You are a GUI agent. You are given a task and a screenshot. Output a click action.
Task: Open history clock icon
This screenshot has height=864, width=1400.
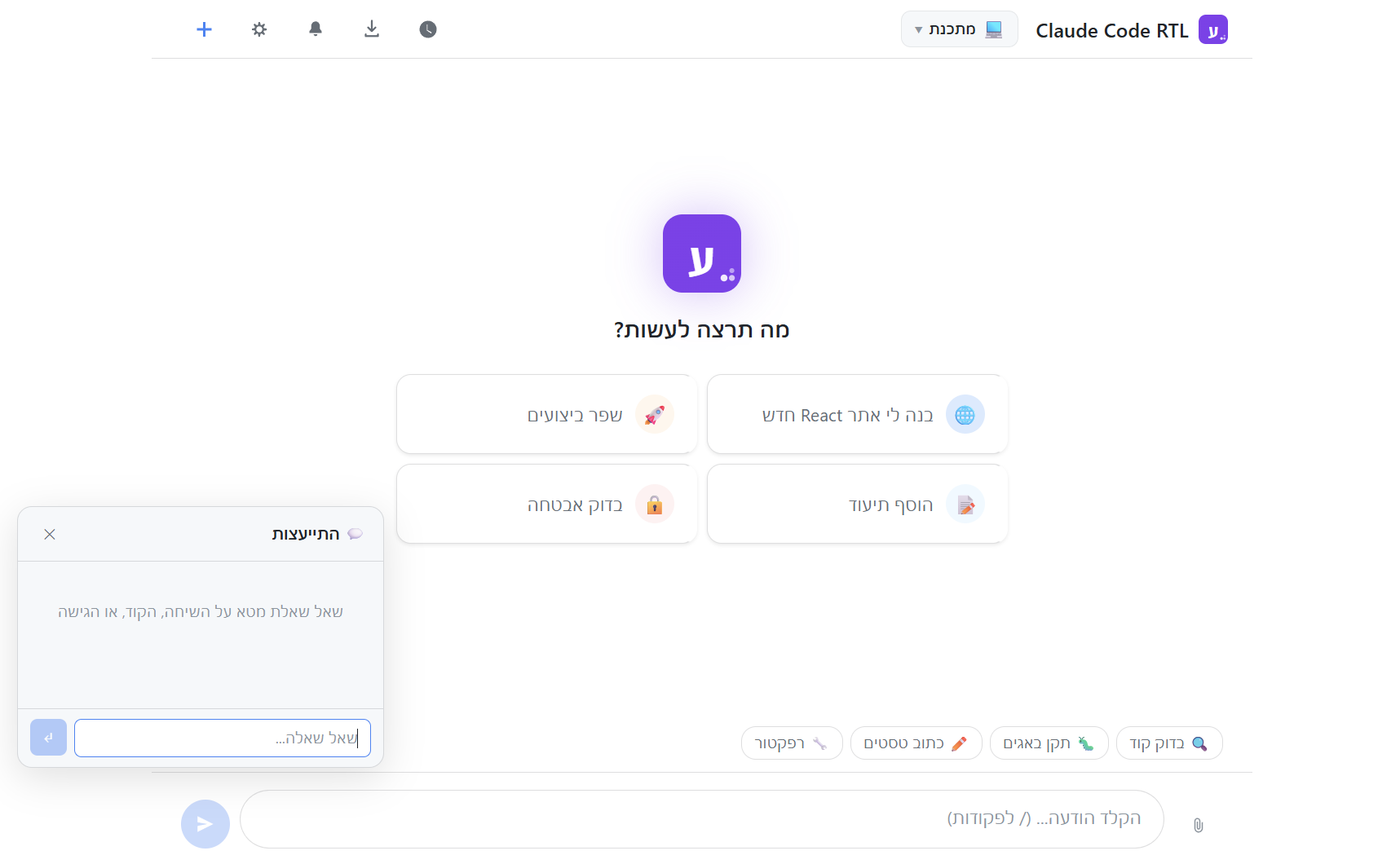point(428,29)
